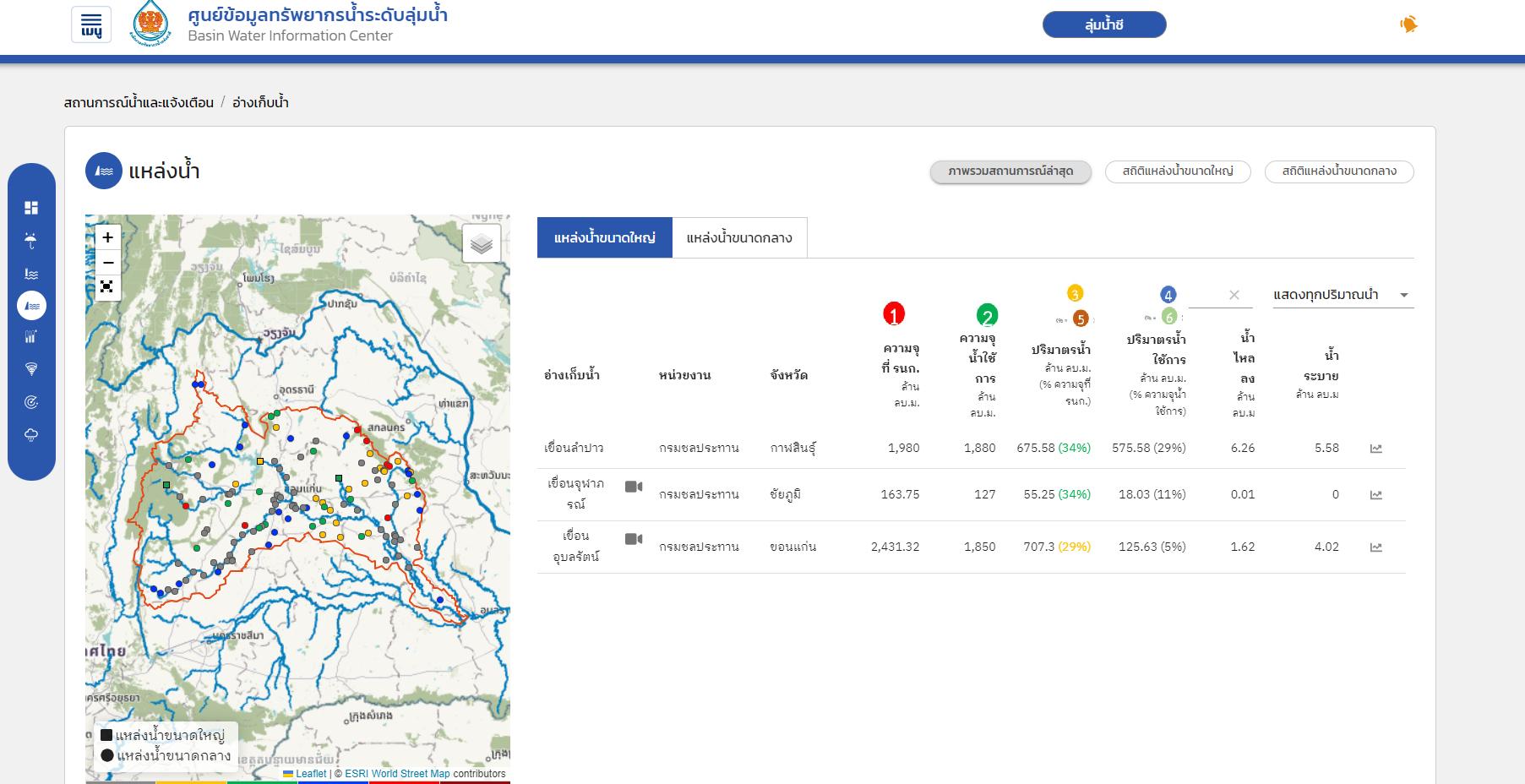The width and height of the screenshot is (1525, 784).
Task: Zoom in on the map
Action: point(107,237)
